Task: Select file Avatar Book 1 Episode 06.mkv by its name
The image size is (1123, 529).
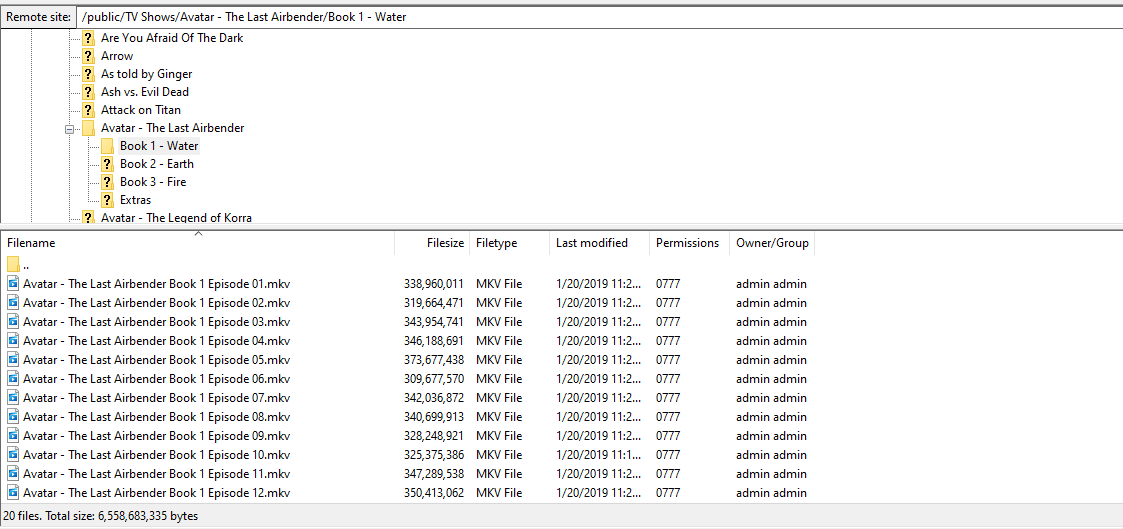Action: coord(156,379)
